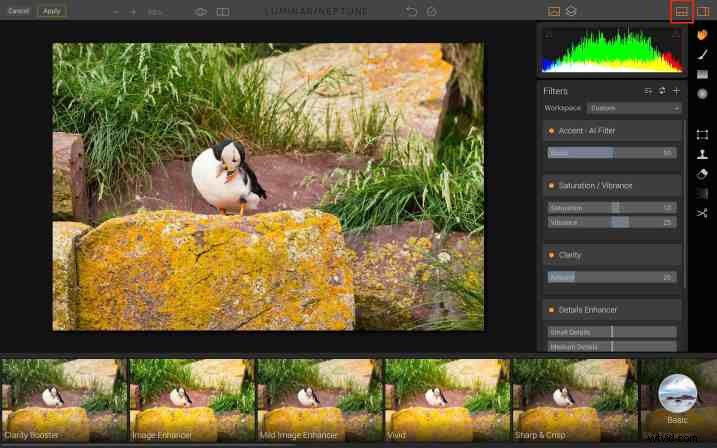Click the Apply button
The width and height of the screenshot is (717, 448).
tap(51, 11)
